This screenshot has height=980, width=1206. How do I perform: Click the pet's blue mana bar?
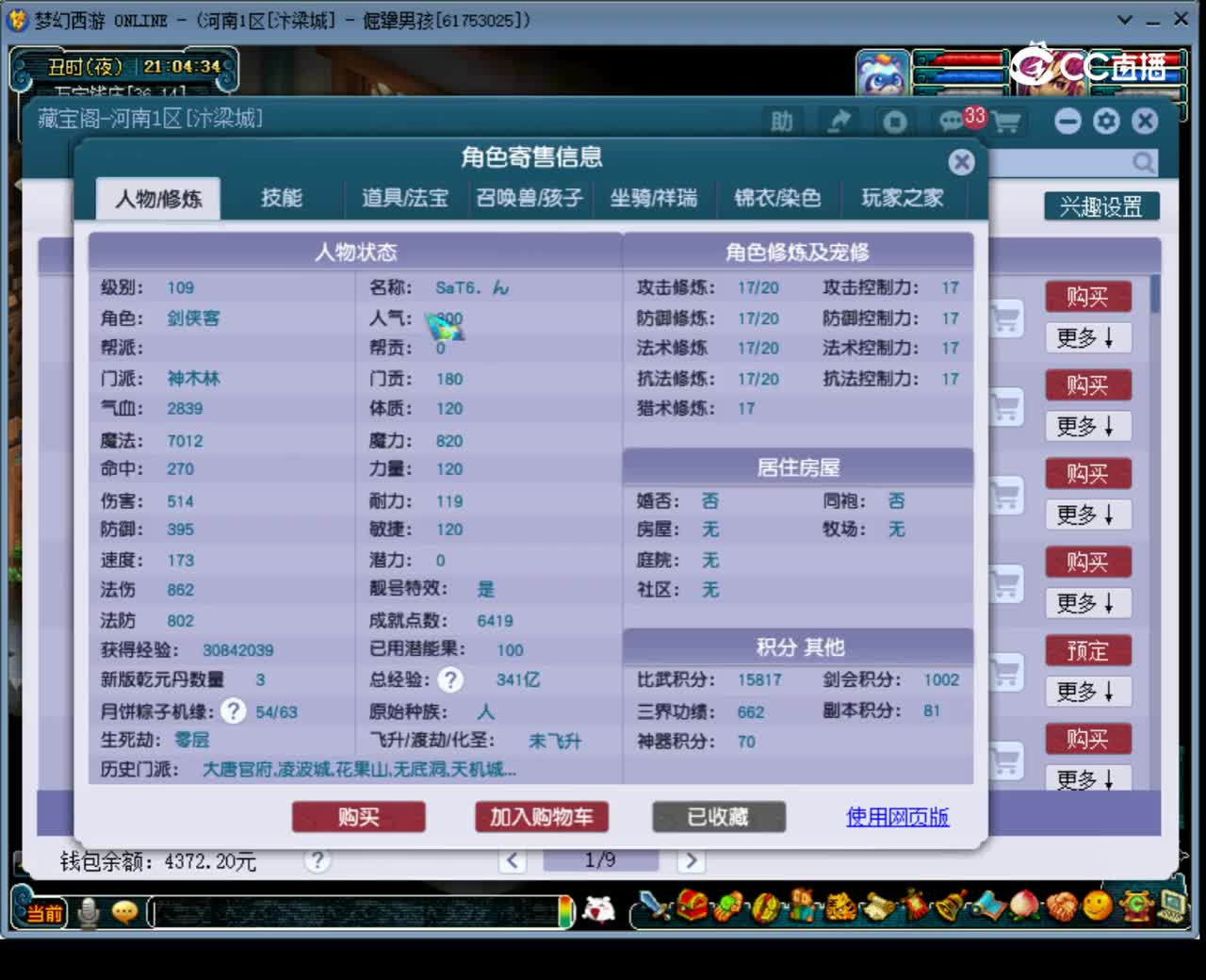pos(960,77)
